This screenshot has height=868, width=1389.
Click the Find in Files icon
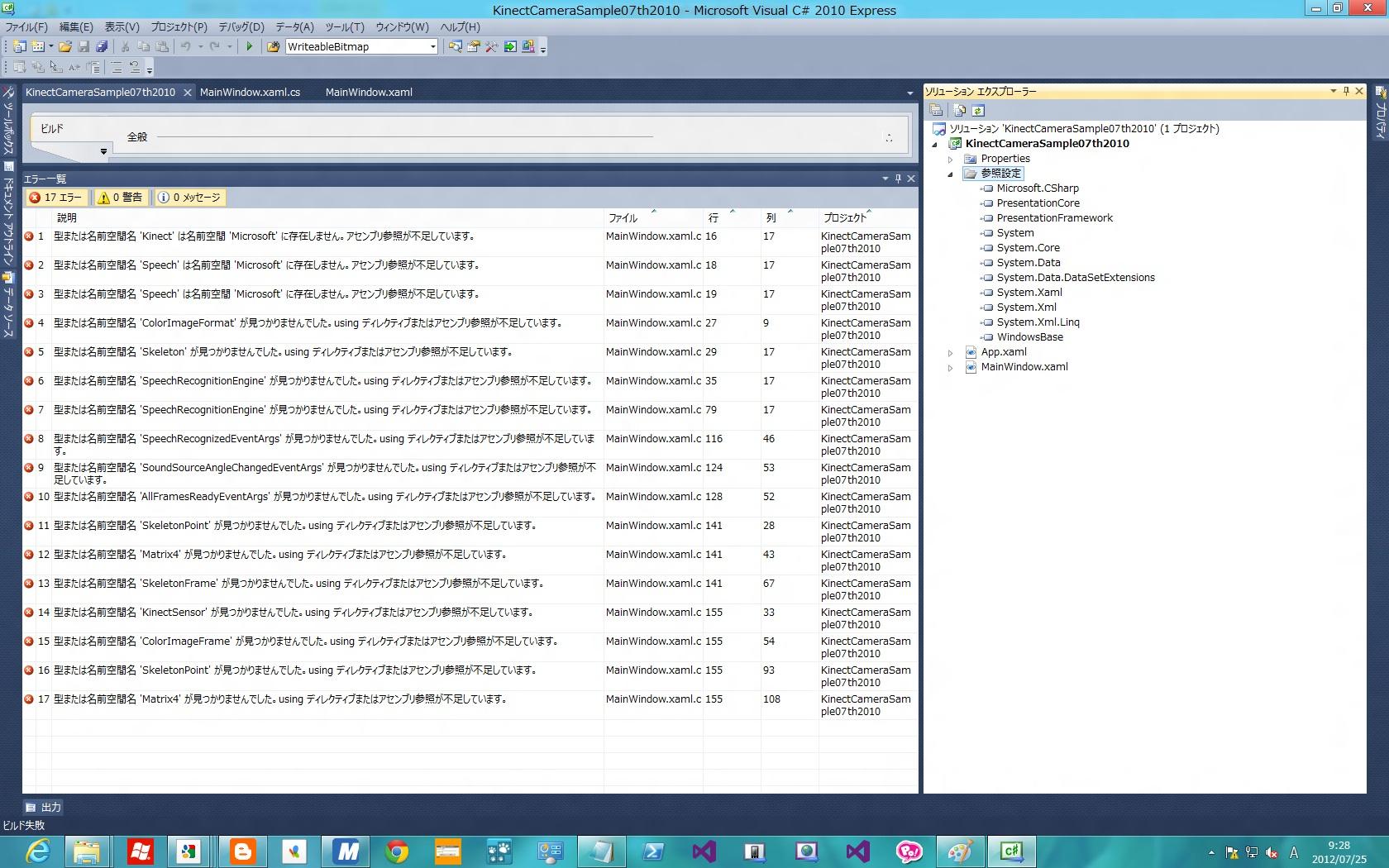tap(273, 46)
